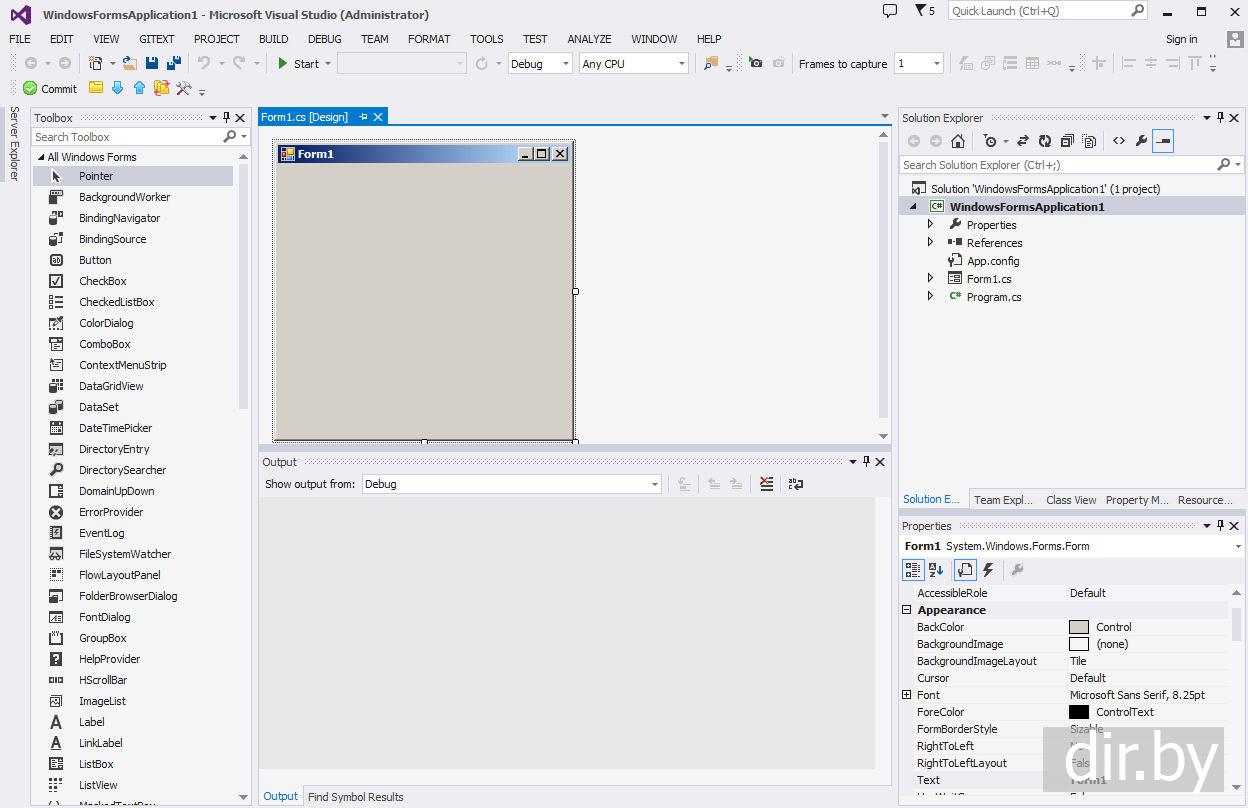1248x808 pixels.
Task: Toggle Categorized view in Properties panel
Action: pyautogui.click(x=913, y=570)
